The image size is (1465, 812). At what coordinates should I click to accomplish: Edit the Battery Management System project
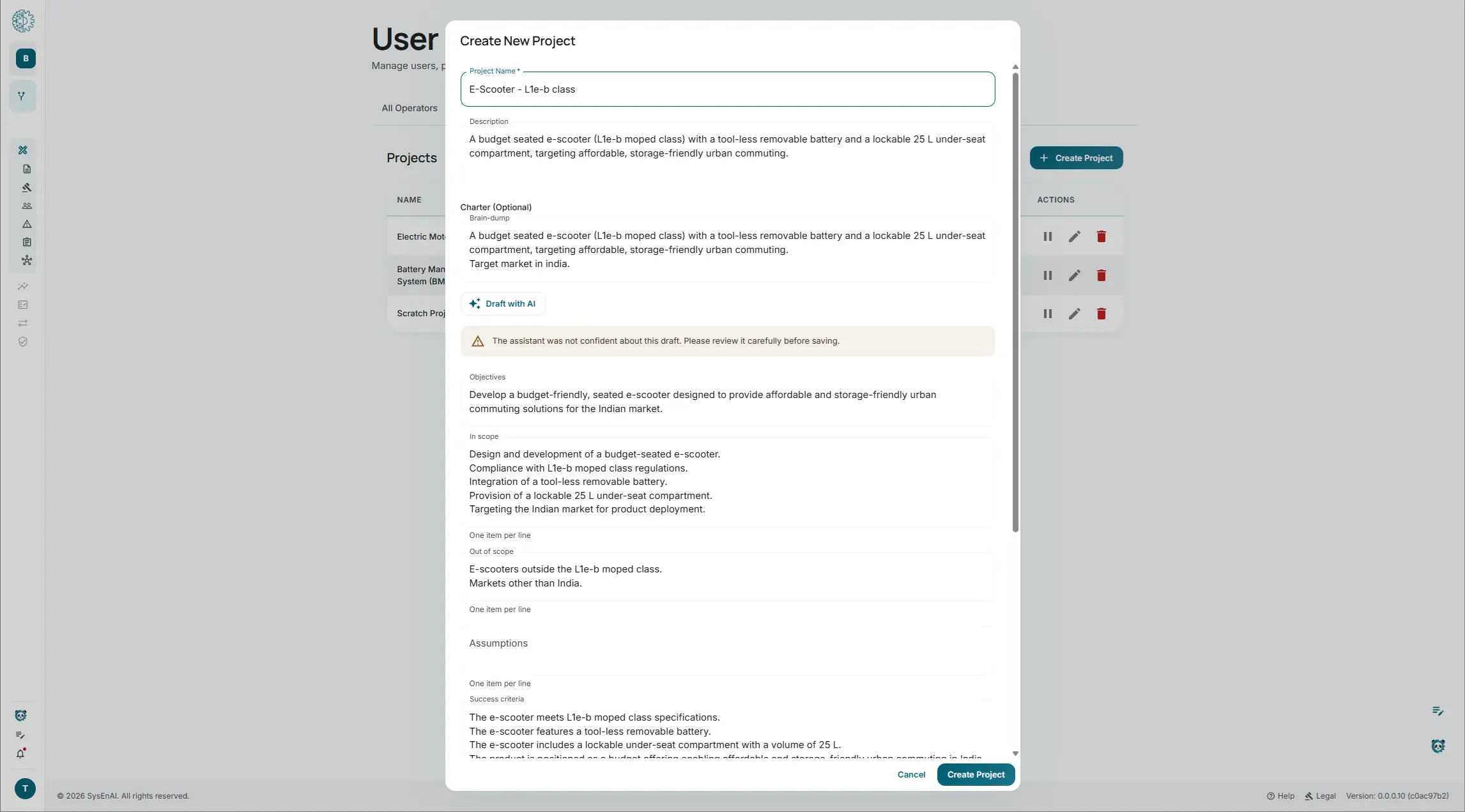coord(1075,275)
